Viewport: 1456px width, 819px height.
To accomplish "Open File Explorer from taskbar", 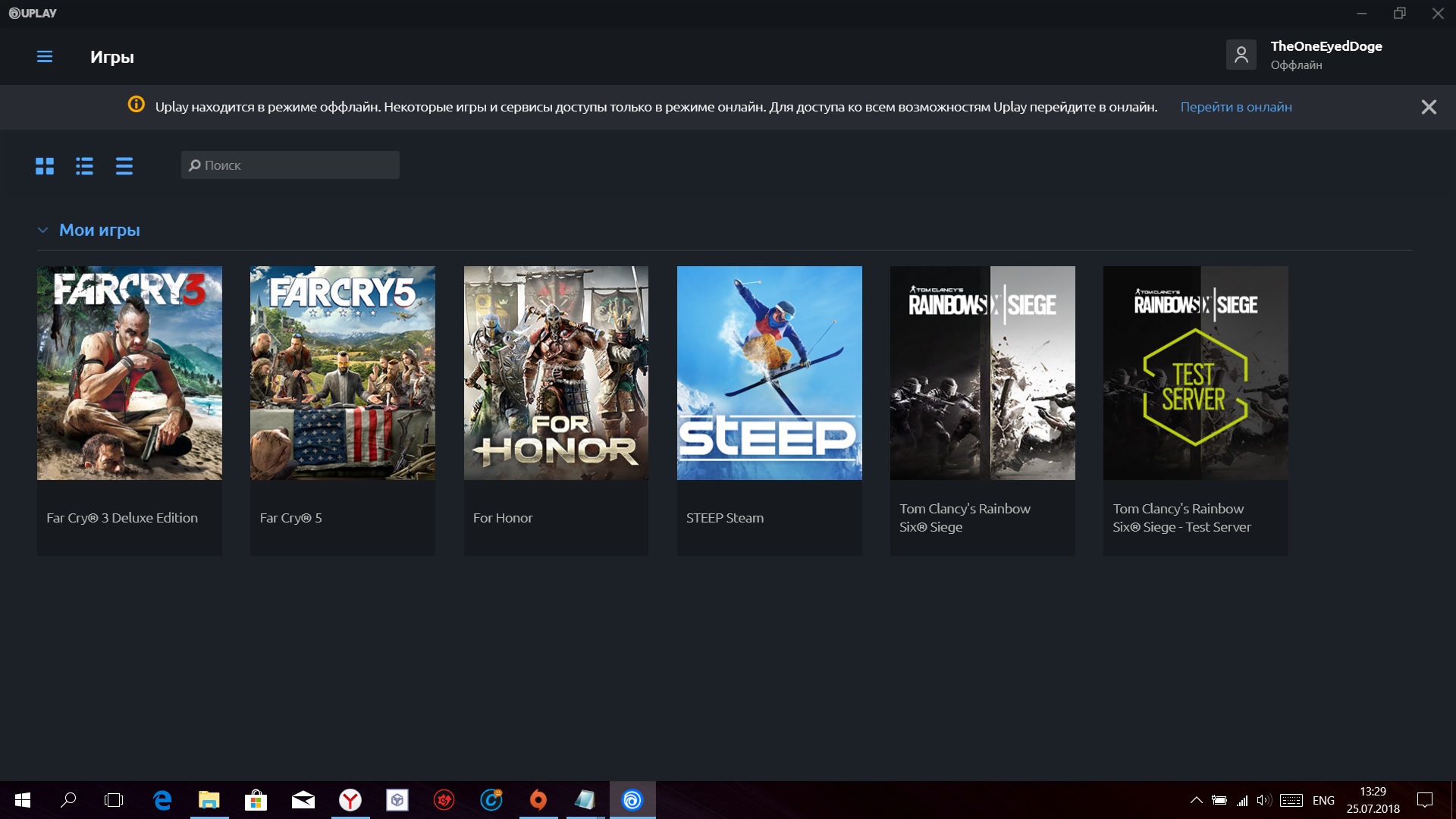I will [209, 800].
